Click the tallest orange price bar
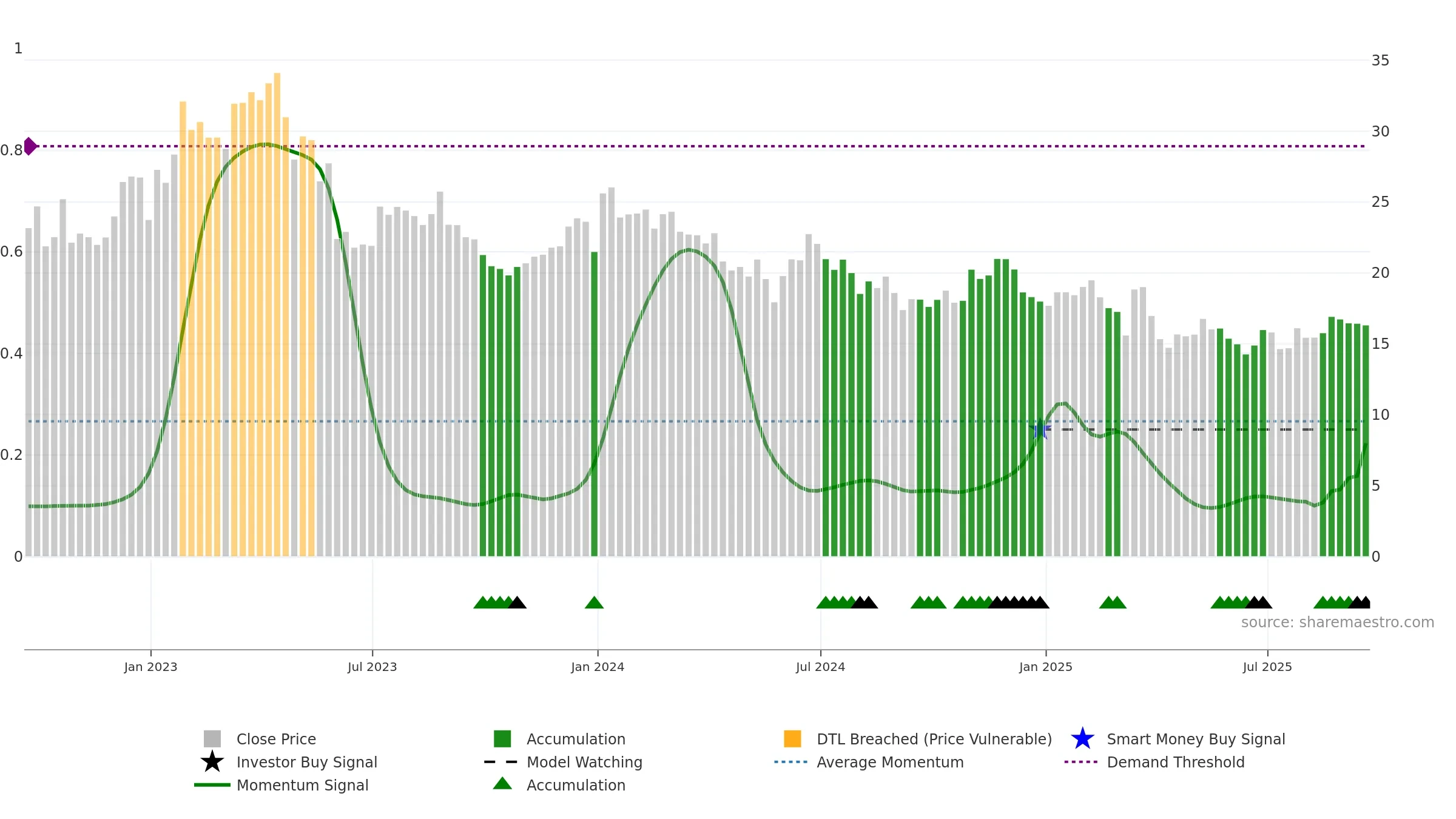Viewport: 1456px width, 819px height. [277, 314]
